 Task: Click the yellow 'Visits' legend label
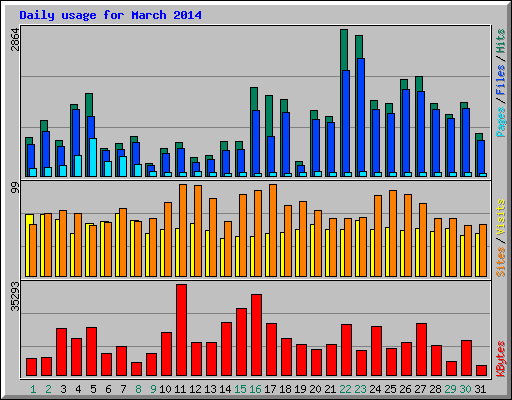pos(501,218)
